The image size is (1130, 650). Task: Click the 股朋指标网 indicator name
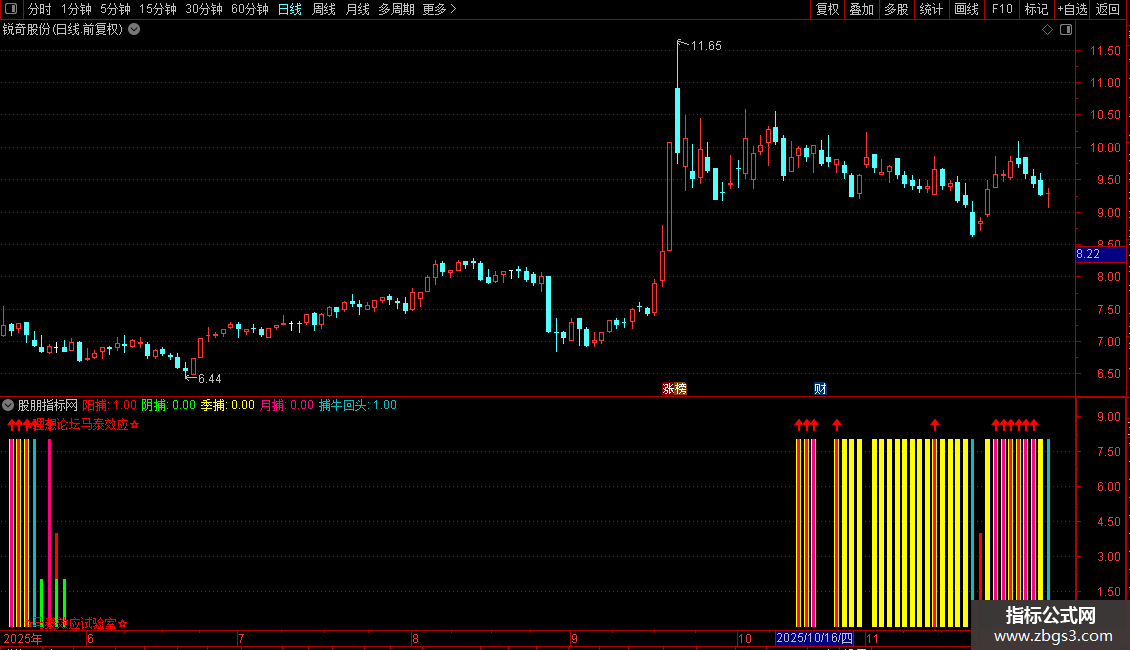(x=48, y=405)
